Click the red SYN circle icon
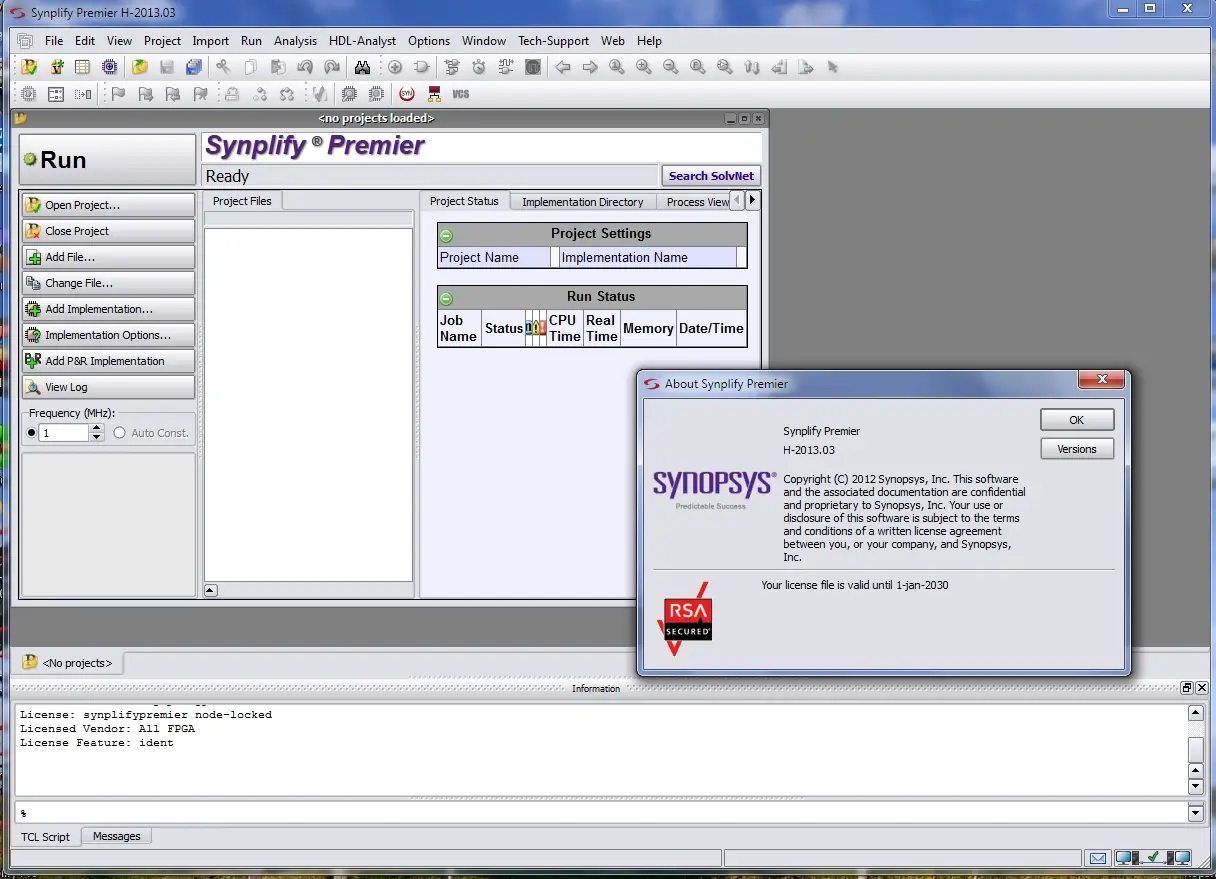The height and width of the screenshot is (879, 1216). (407, 94)
